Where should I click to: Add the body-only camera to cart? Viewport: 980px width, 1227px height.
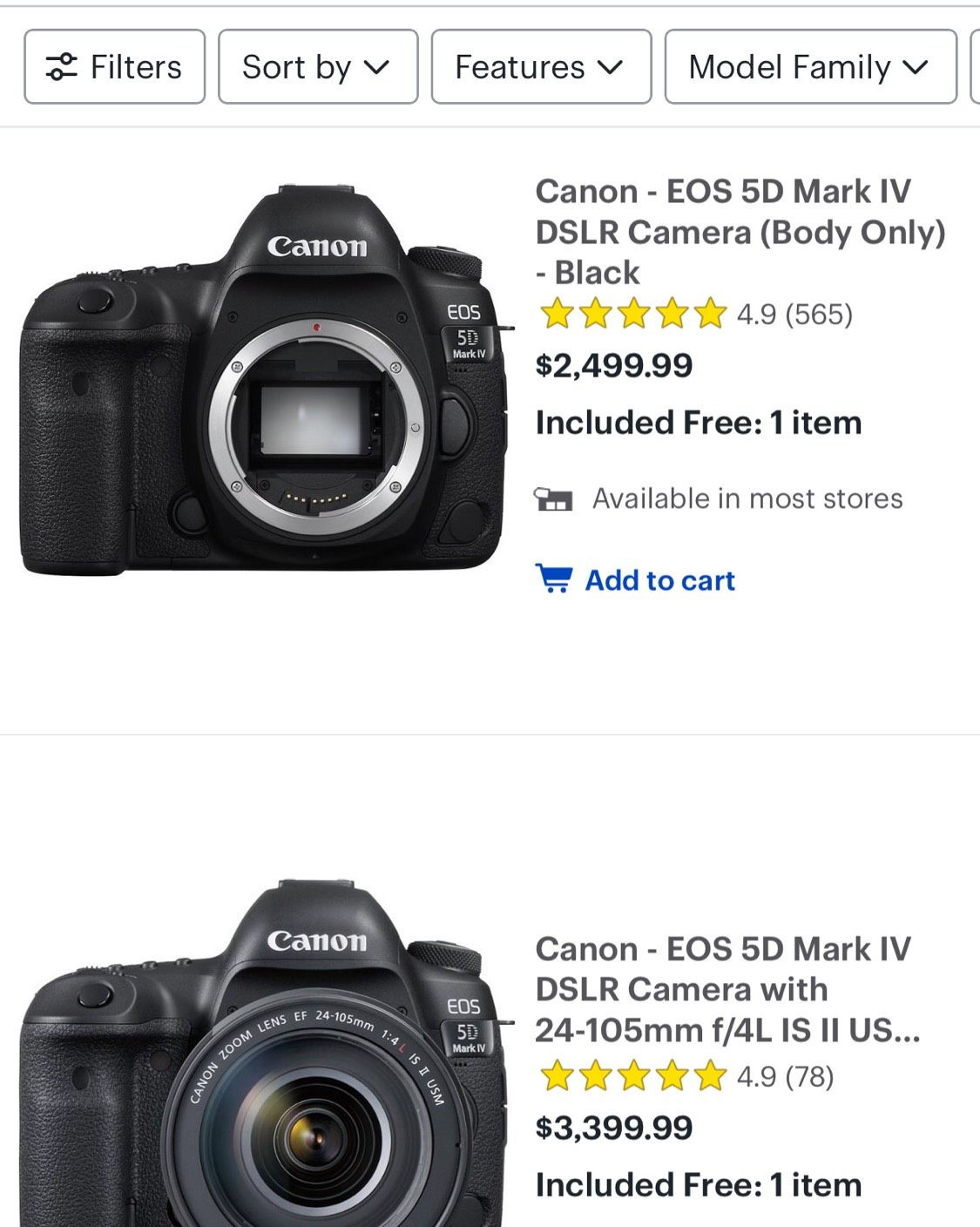(659, 580)
